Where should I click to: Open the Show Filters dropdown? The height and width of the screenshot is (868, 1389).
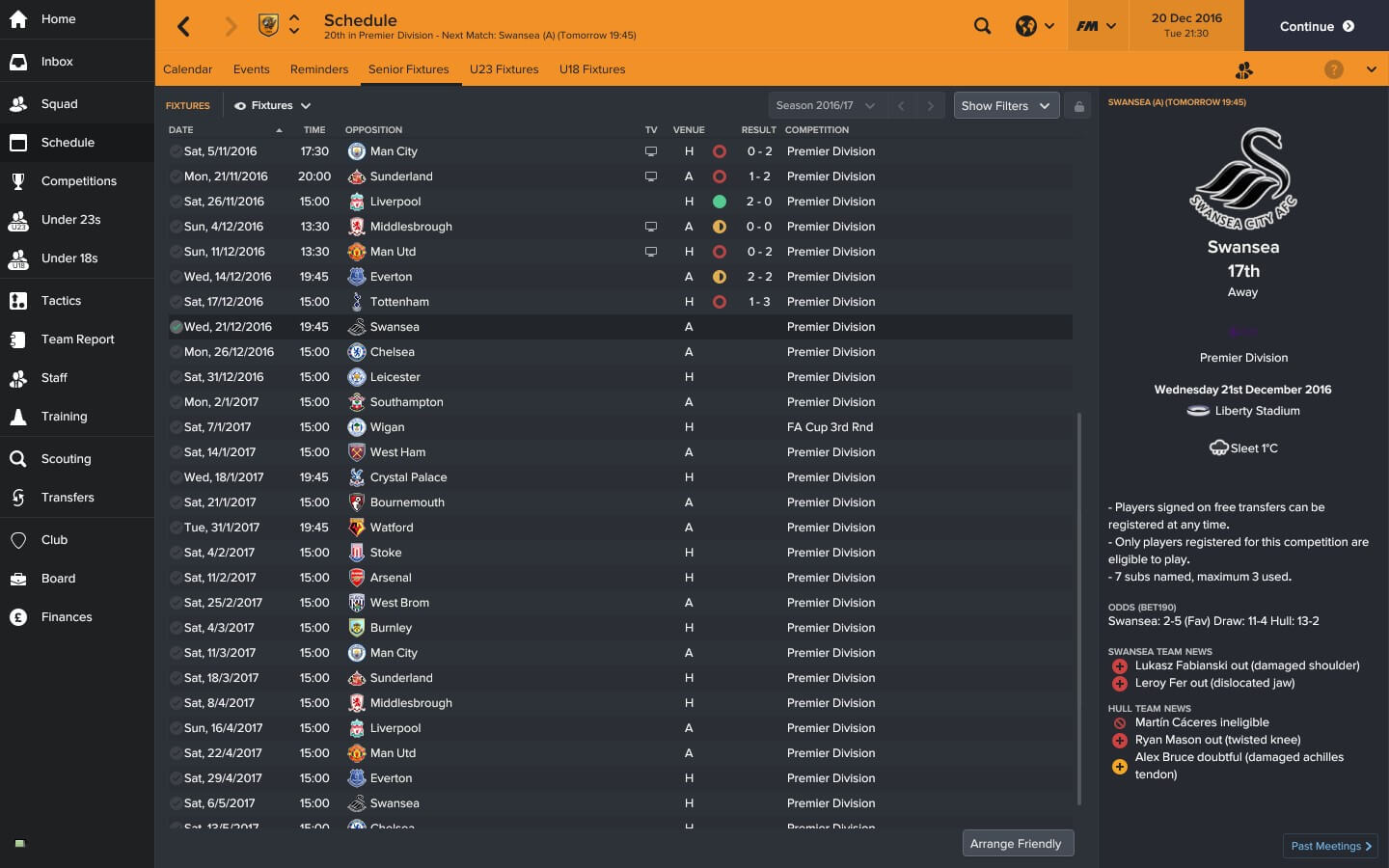(1006, 106)
